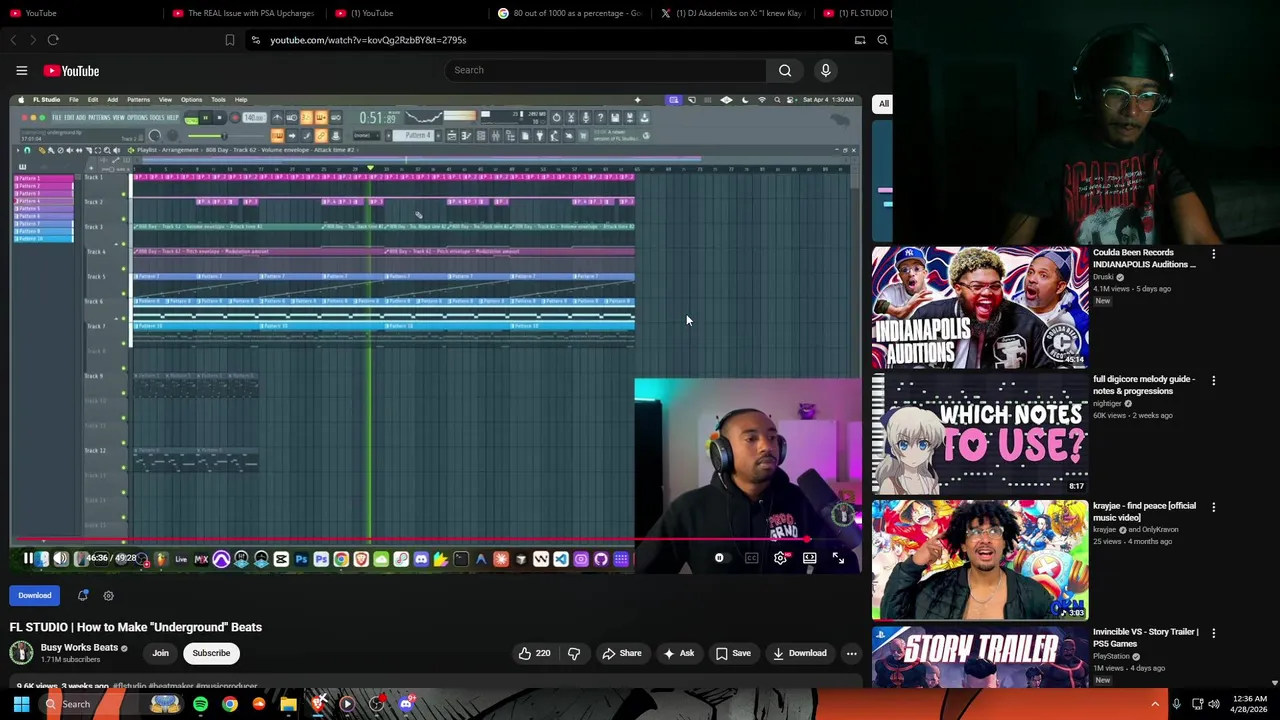Switch to the FL STUDIO tab
The width and height of the screenshot is (1280, 720).
coord(856,13)
